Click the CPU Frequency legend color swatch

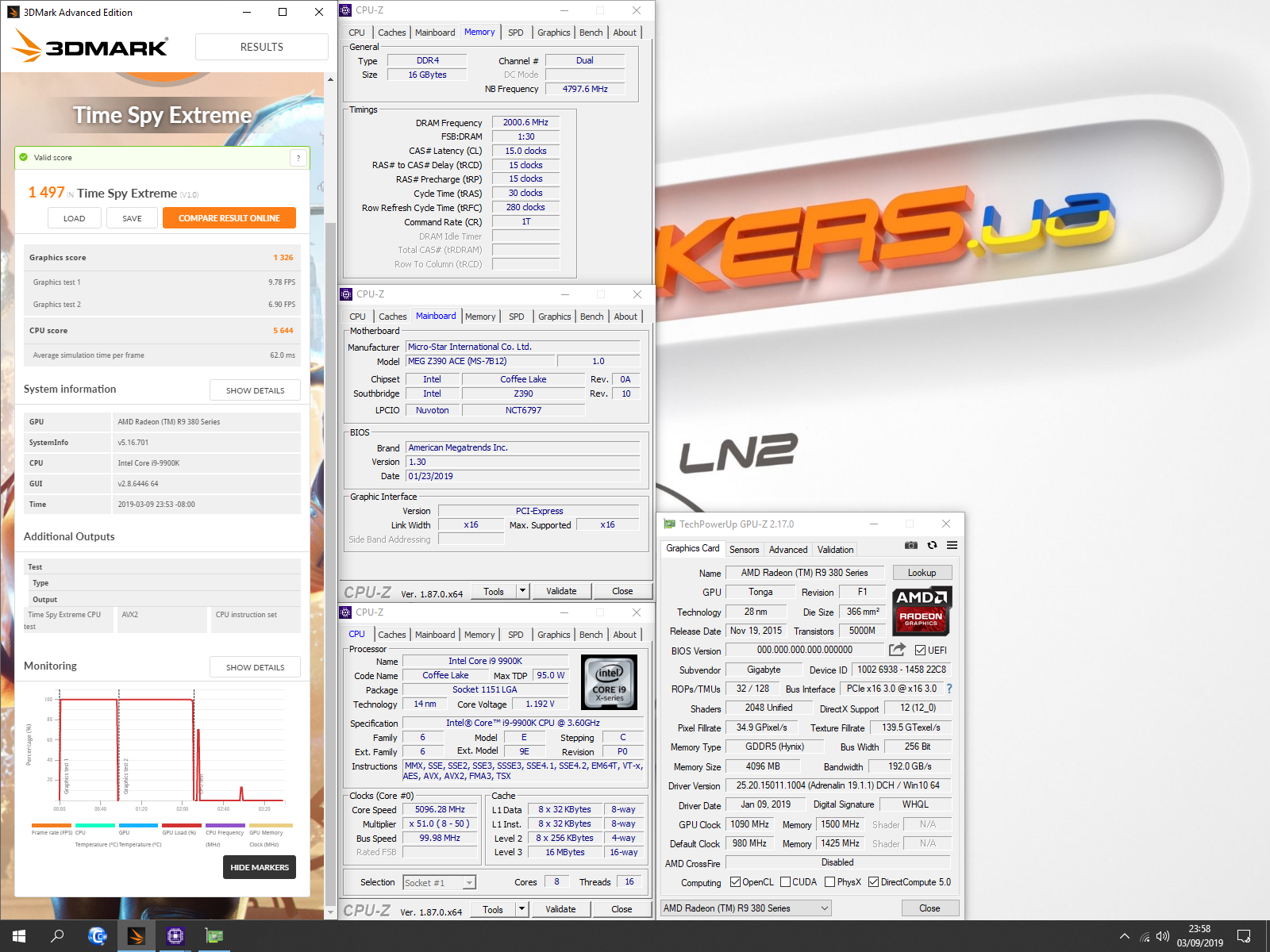tap(225, 826)
